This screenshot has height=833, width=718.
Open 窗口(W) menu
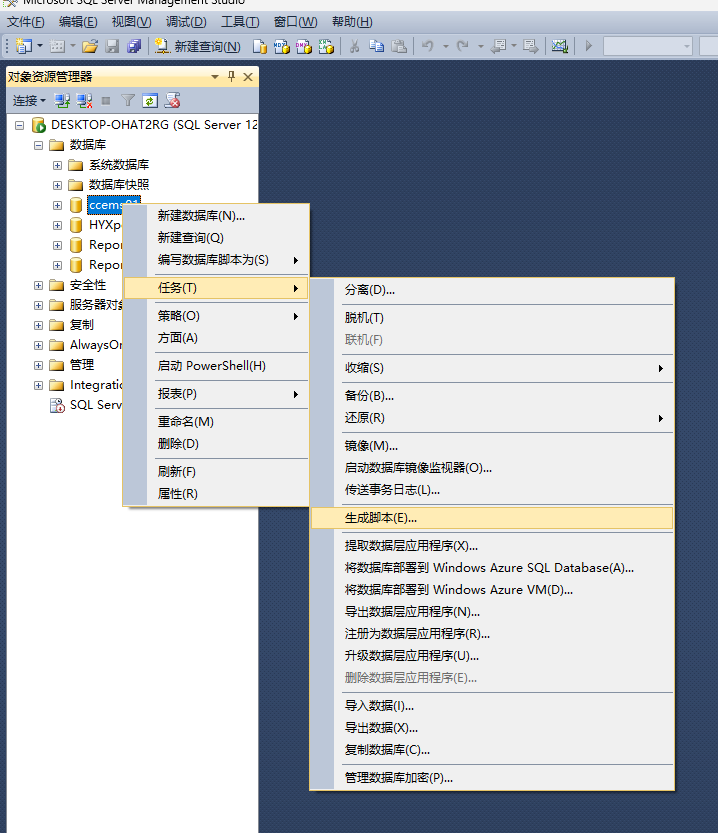295,22
